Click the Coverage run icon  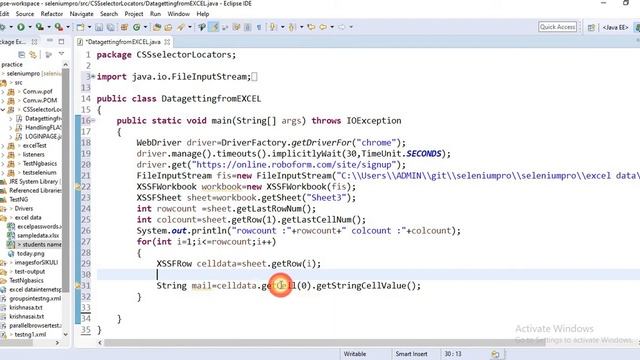pos(39,27)
